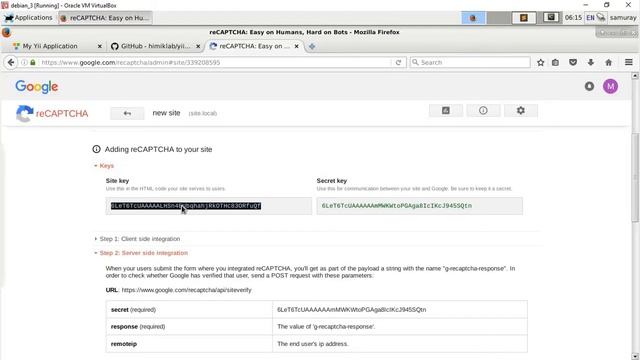This screenshot has width=640, height=360.
Task: Select the reCAPTCHA window in taskbar
Action: [105, 18]
